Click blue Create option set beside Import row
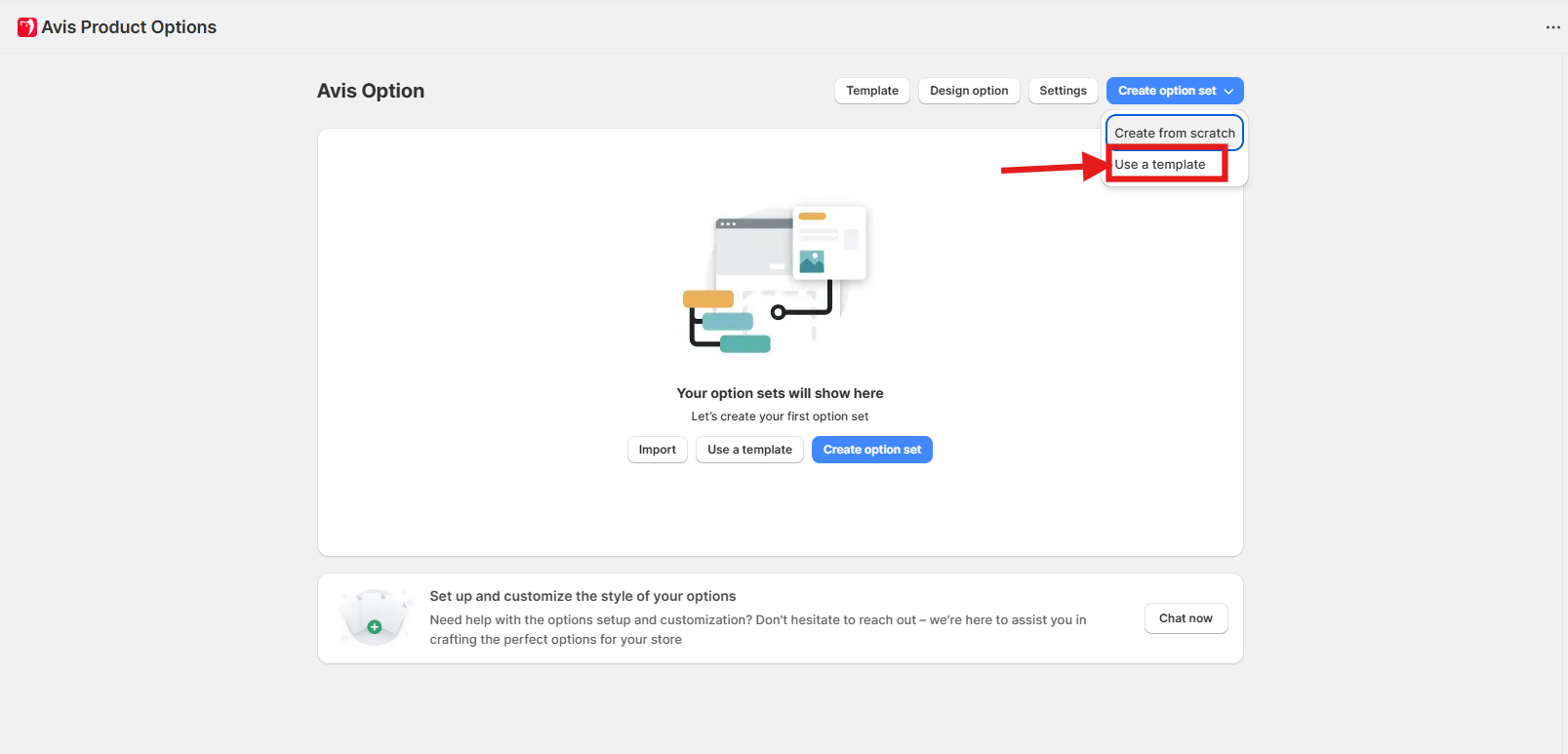The image size is (1568, 754). [x=871, y=450]
